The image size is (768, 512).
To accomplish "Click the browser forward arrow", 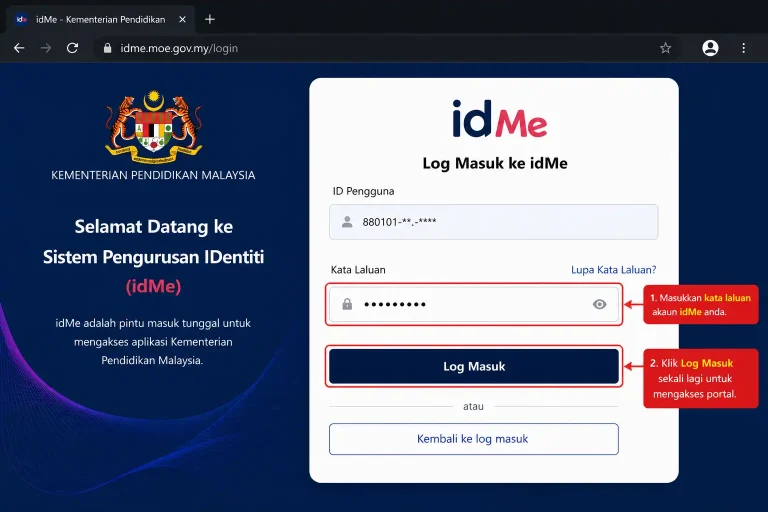I will (46, 48).
